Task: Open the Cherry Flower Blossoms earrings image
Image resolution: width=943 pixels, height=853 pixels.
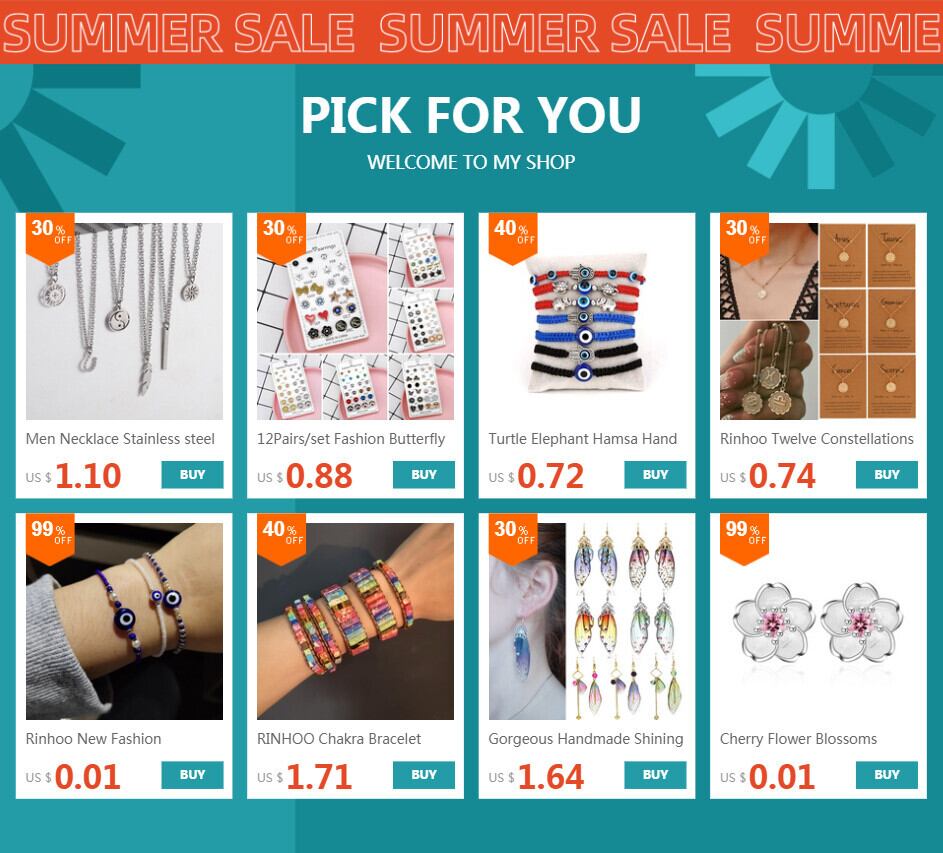Action: point(819,621)
